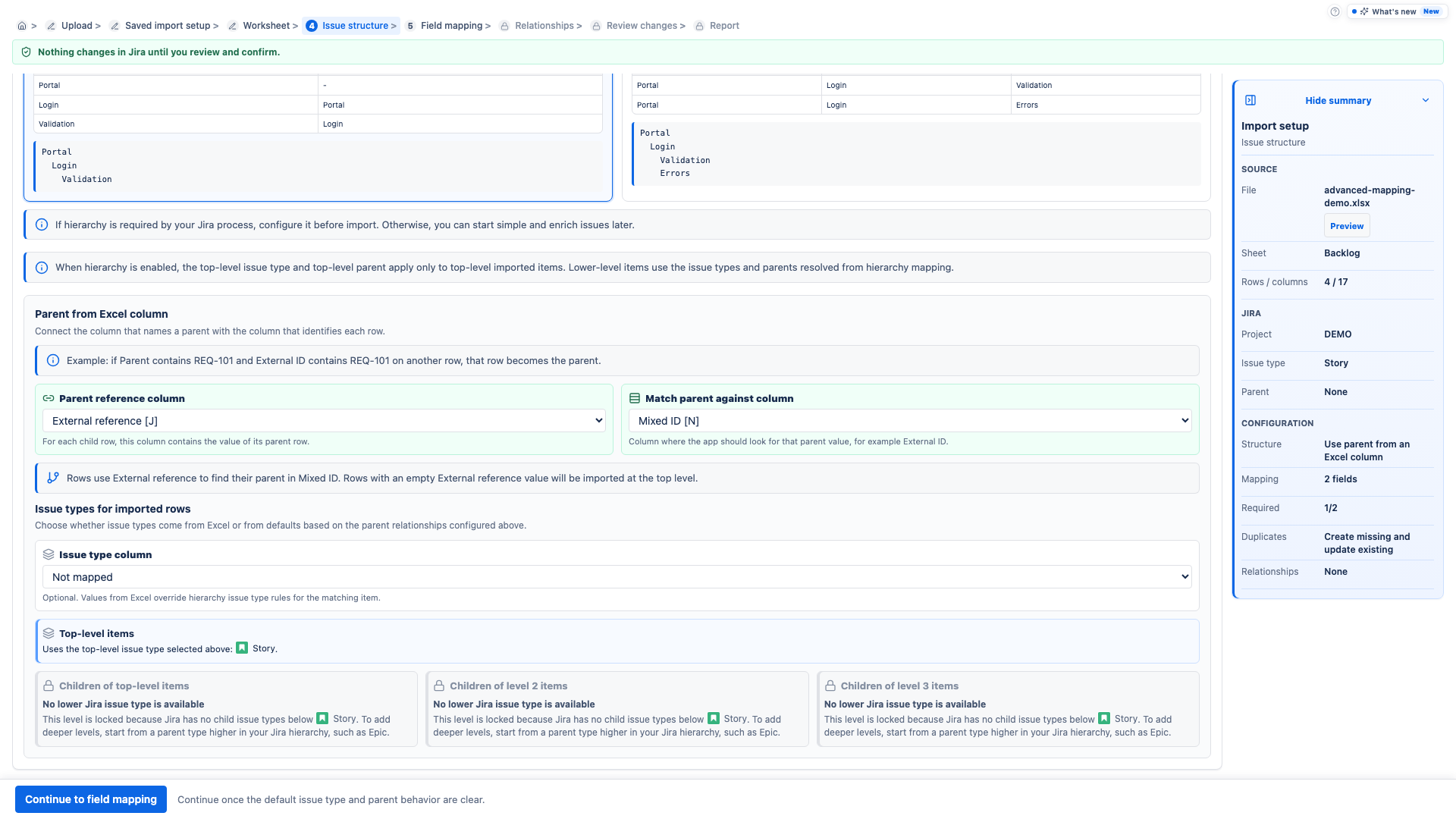
Task: Click the Issue types for imported rows heading
Action: [x=113, y=509]
